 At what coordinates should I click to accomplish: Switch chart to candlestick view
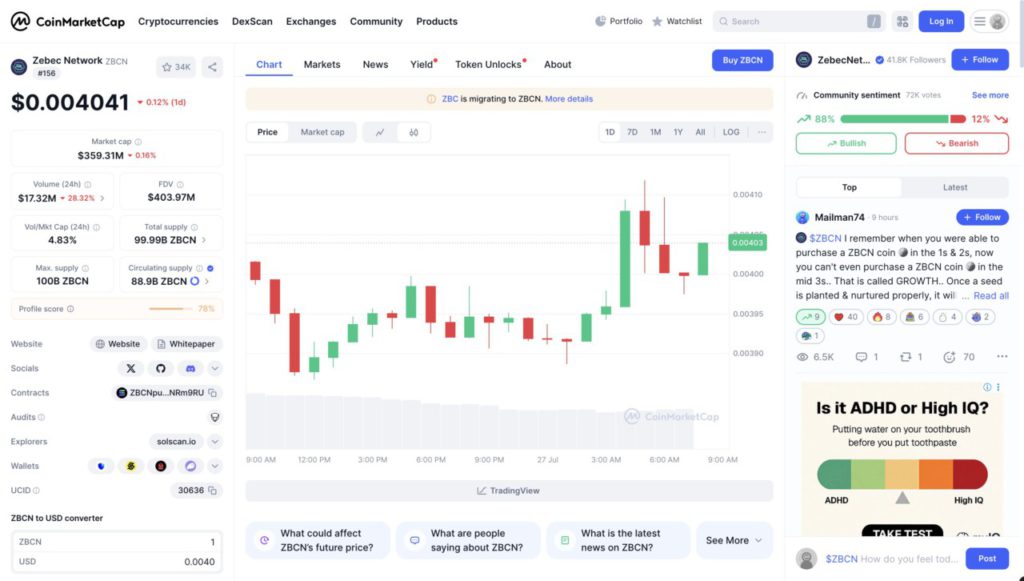413,132
